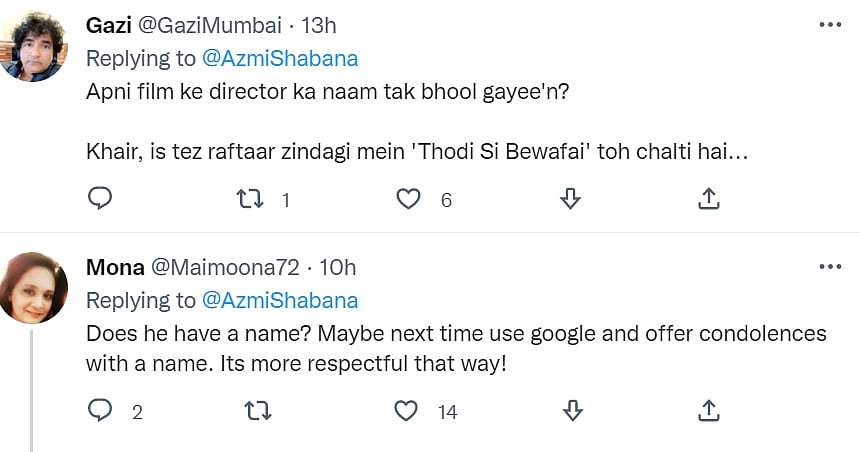
Task: Open Mona's profile via display name
Action: pos(115,267)
